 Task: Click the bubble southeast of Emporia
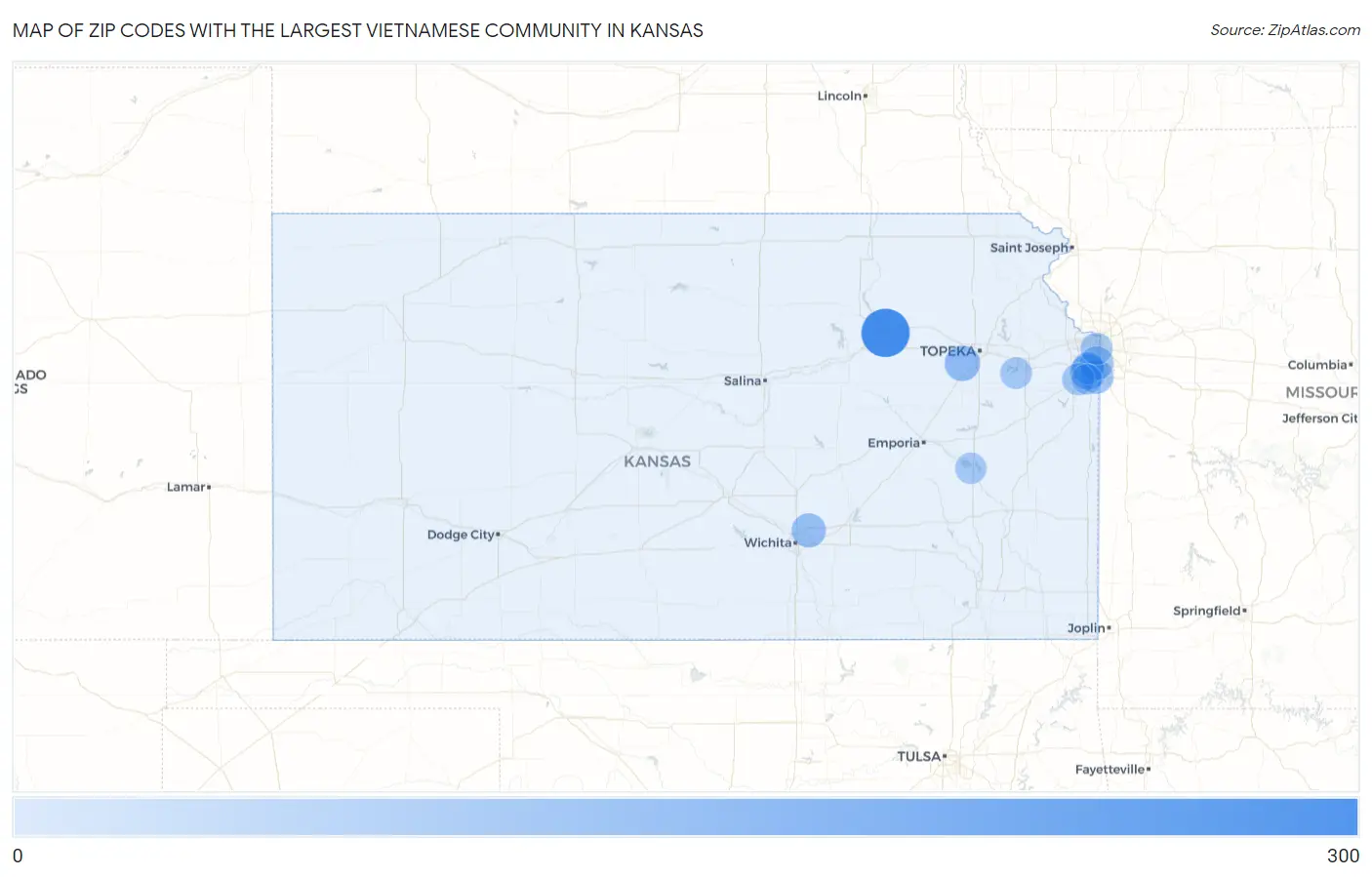point(971,468)
